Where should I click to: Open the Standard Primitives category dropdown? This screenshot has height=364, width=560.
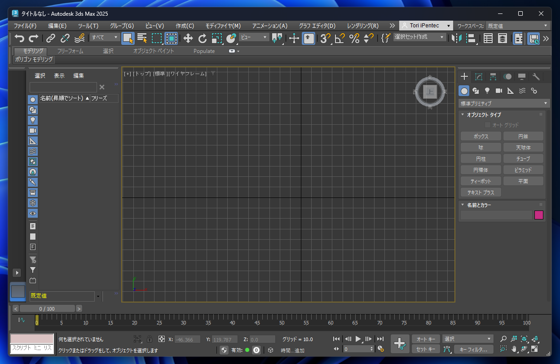tap(504, 103)
